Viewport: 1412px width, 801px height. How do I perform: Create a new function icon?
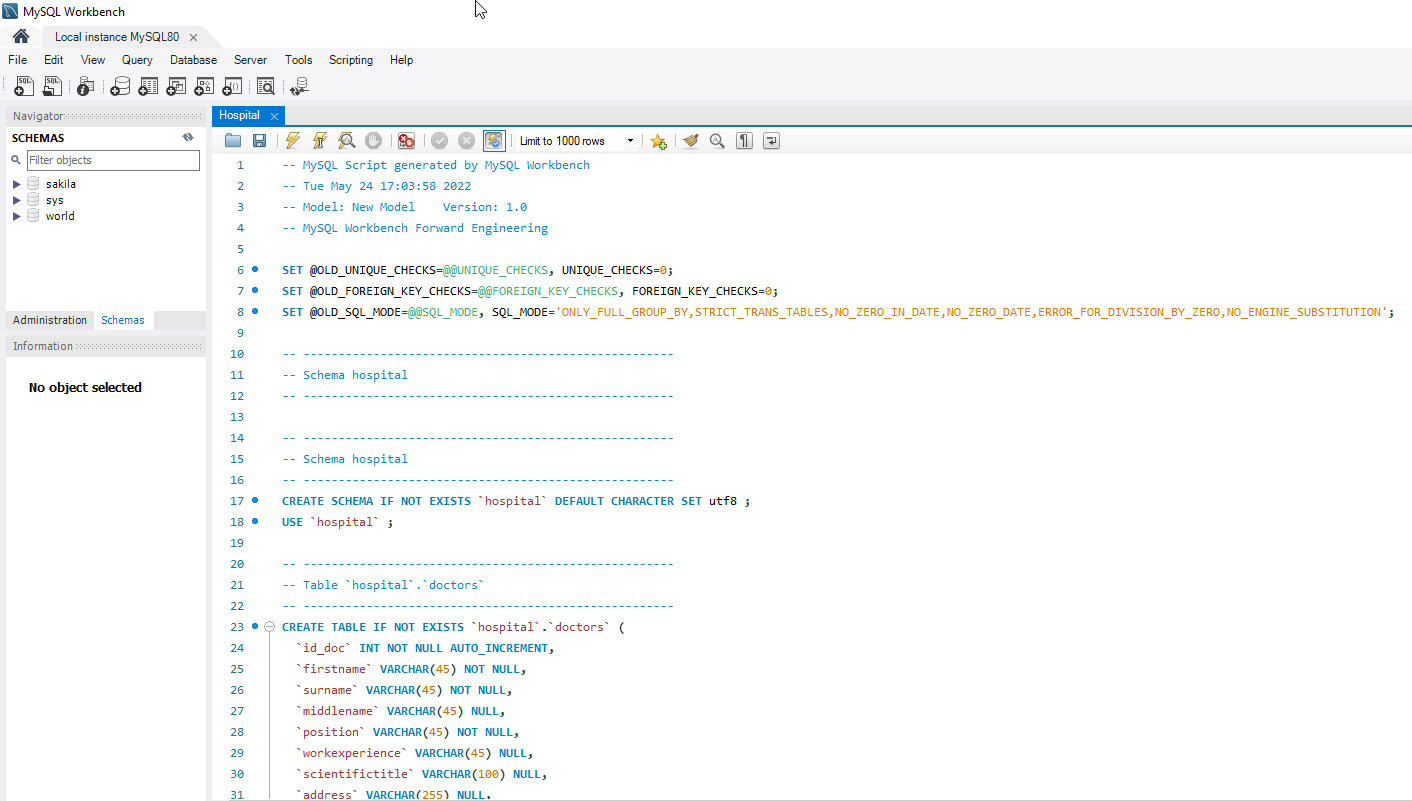pos(232,87)
